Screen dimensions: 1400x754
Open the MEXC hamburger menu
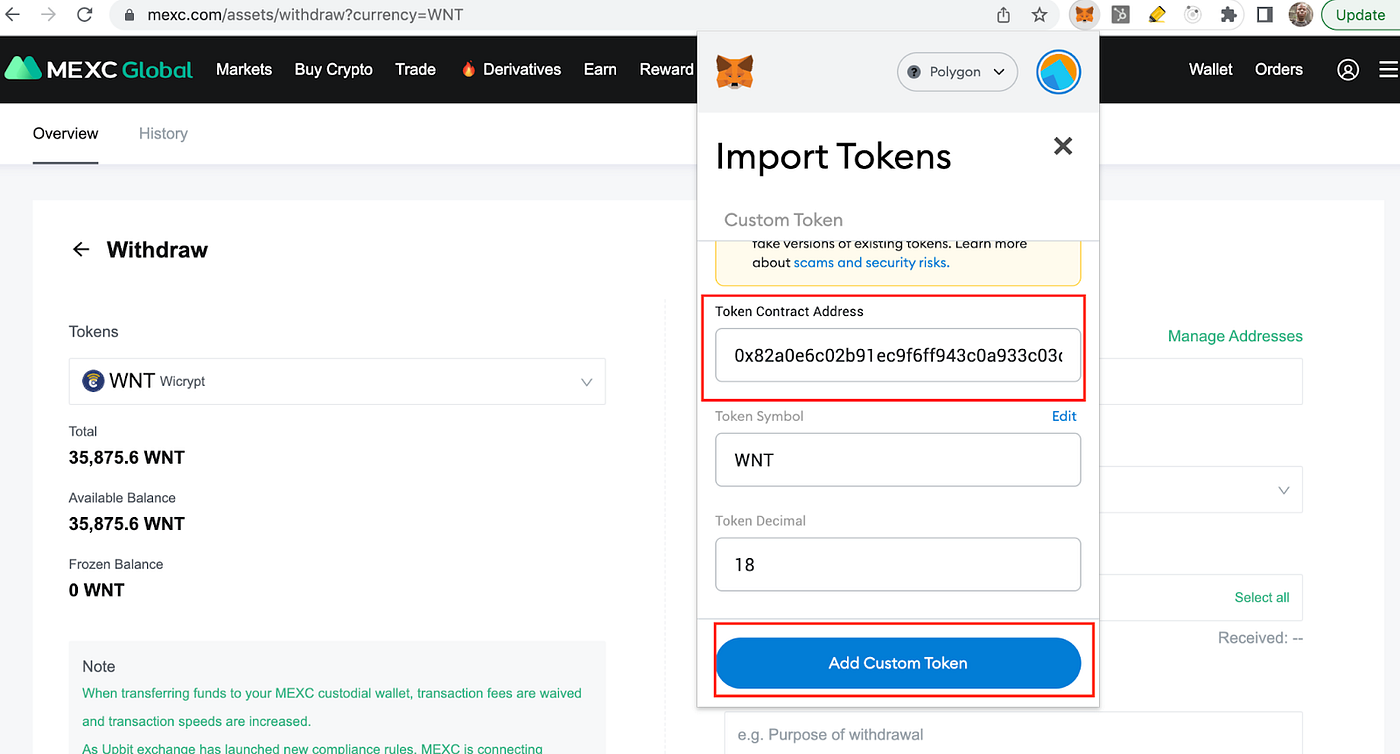(x=1388, y=70)
